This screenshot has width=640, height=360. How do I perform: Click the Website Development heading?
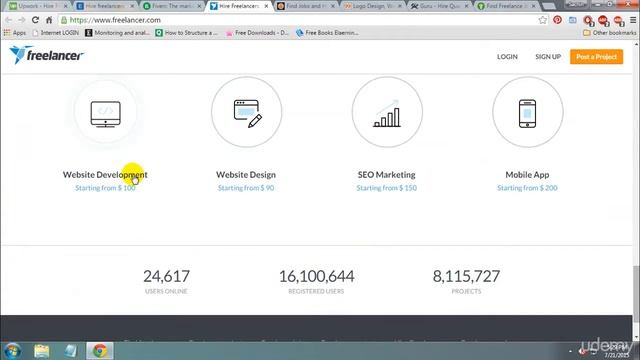[105, 175]
